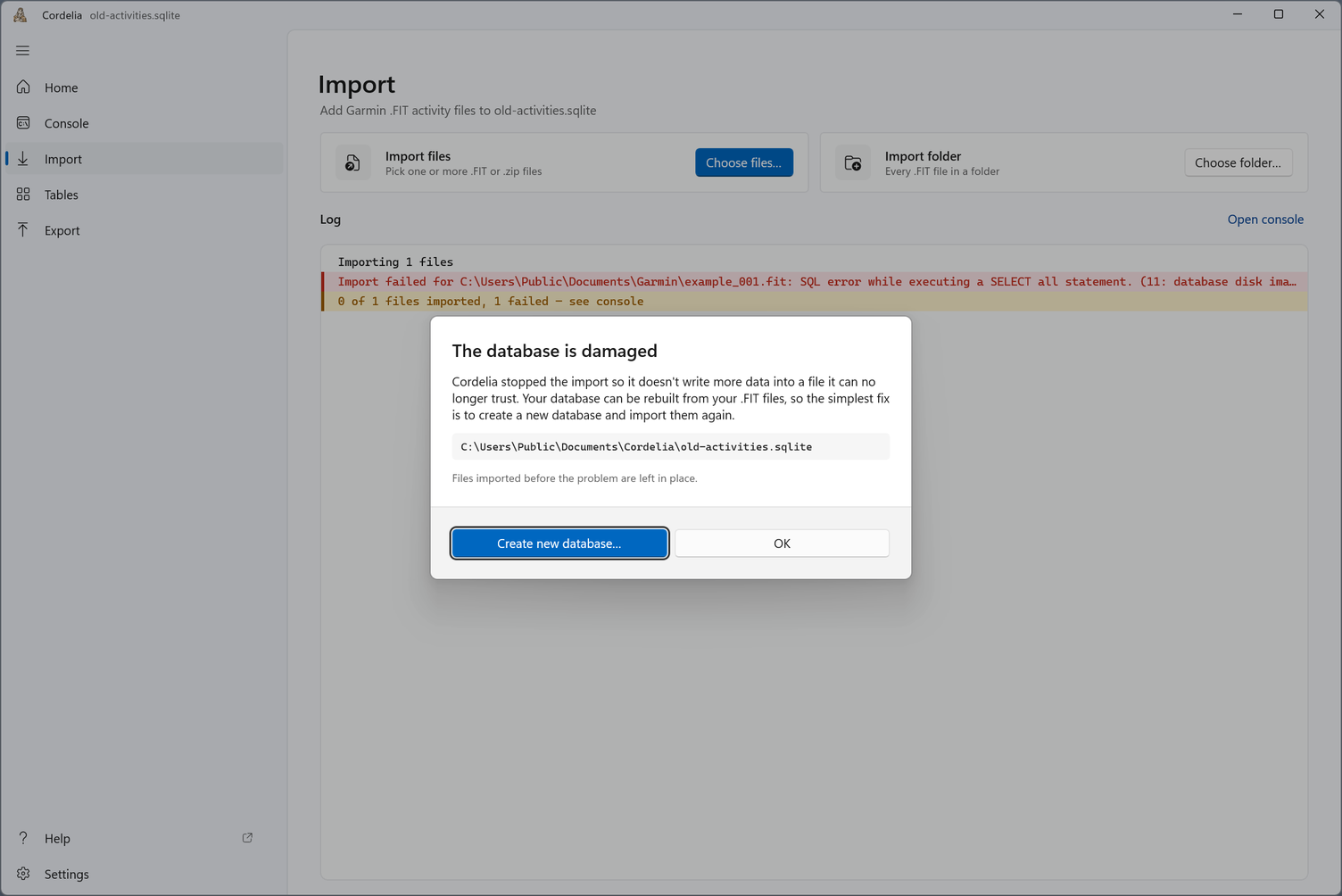The height and width of the screenshot is (896, 1342).
Task: Open Help label in the sidebar
Action: pyautogui.click(x=57, y=839)
